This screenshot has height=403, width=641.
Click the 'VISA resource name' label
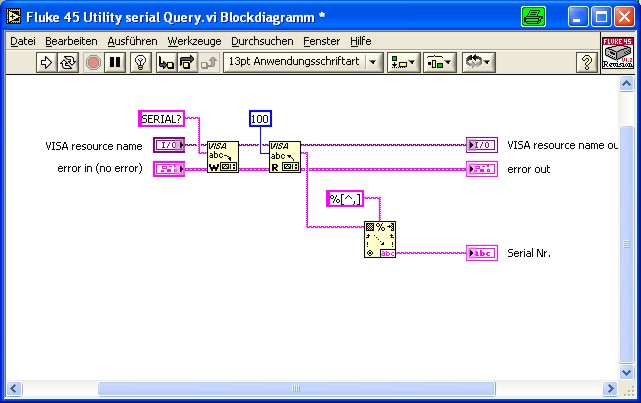(94, 146)
